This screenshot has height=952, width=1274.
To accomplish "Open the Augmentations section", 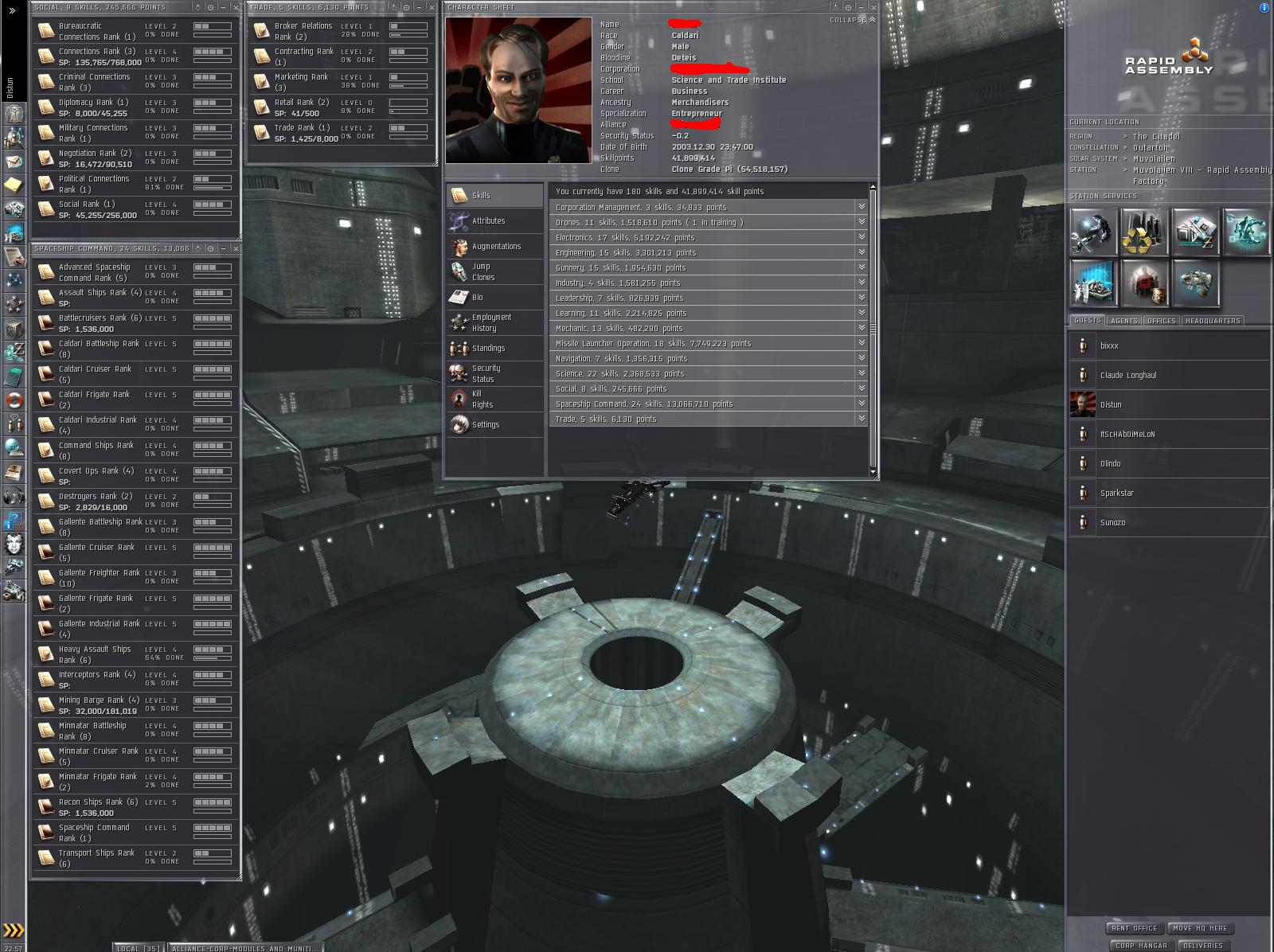I will (494, 246).
